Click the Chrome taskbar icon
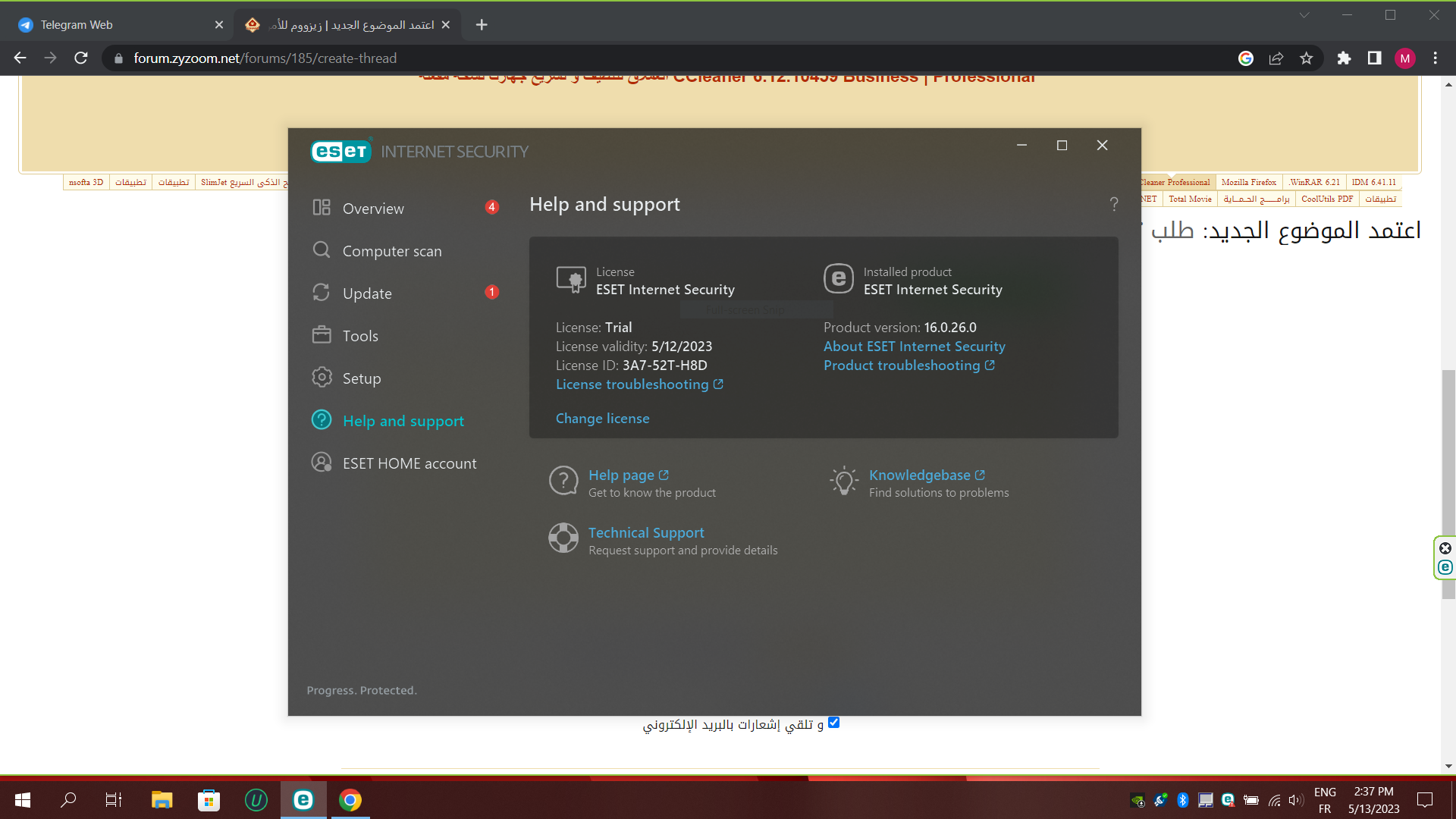 (350, 800)
